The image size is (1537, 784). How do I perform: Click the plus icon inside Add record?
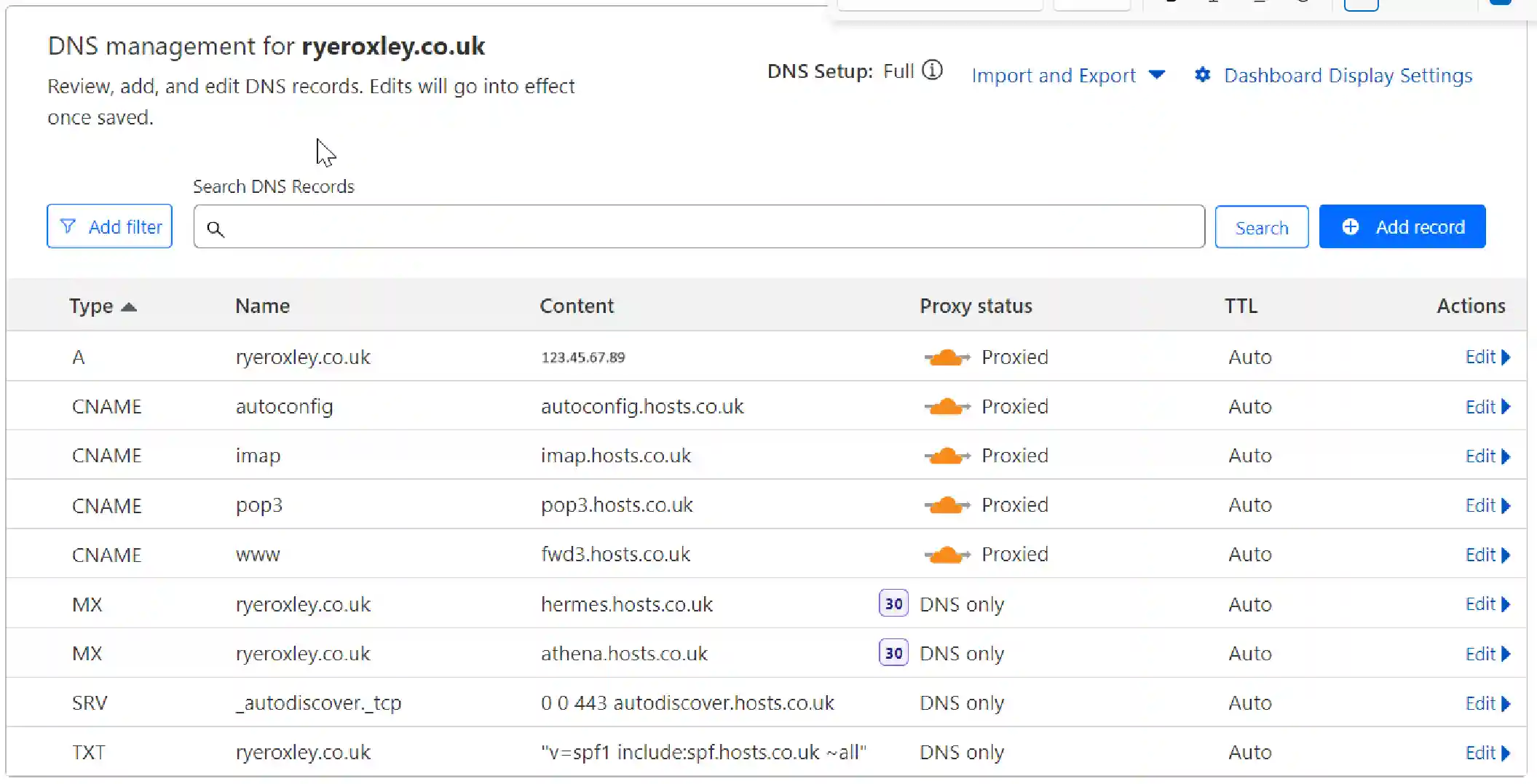[x=1351, y=226]
